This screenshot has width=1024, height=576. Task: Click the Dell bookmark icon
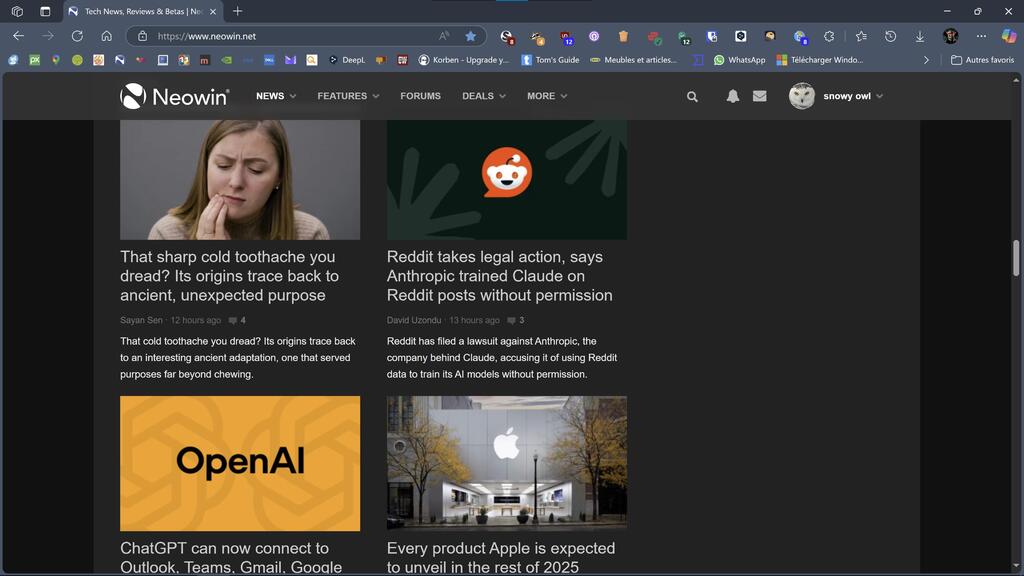pyautogui.click(x=269, y=59)
